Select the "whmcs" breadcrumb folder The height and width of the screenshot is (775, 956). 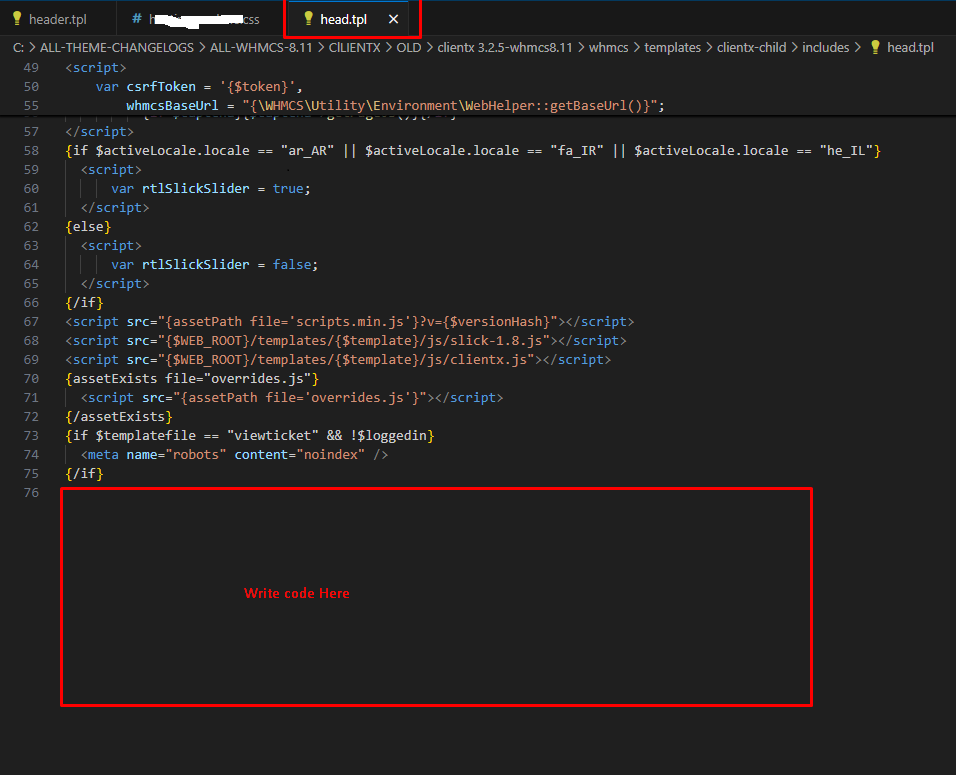[608, 47]
